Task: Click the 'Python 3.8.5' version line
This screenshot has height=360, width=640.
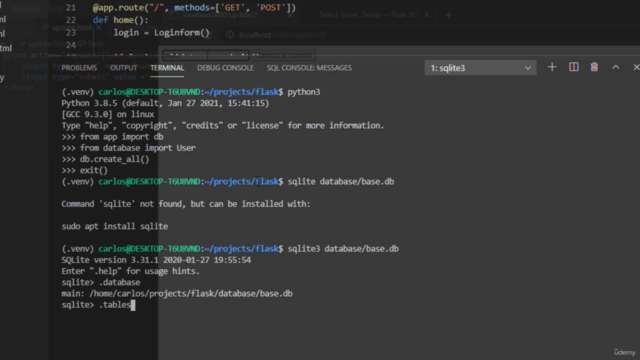Action: click(x=165, y=103)
